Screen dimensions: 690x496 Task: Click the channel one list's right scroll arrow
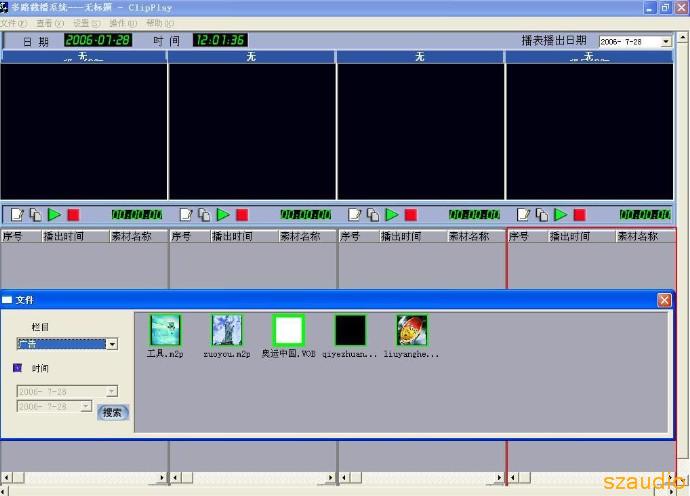162,478
